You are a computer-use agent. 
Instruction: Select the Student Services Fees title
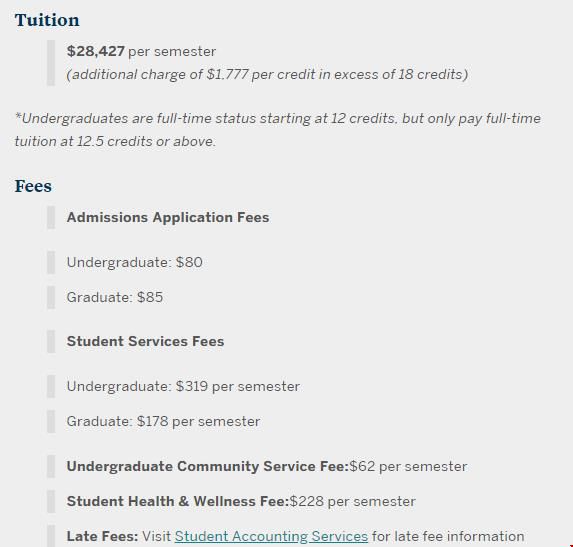pos(145,341)
